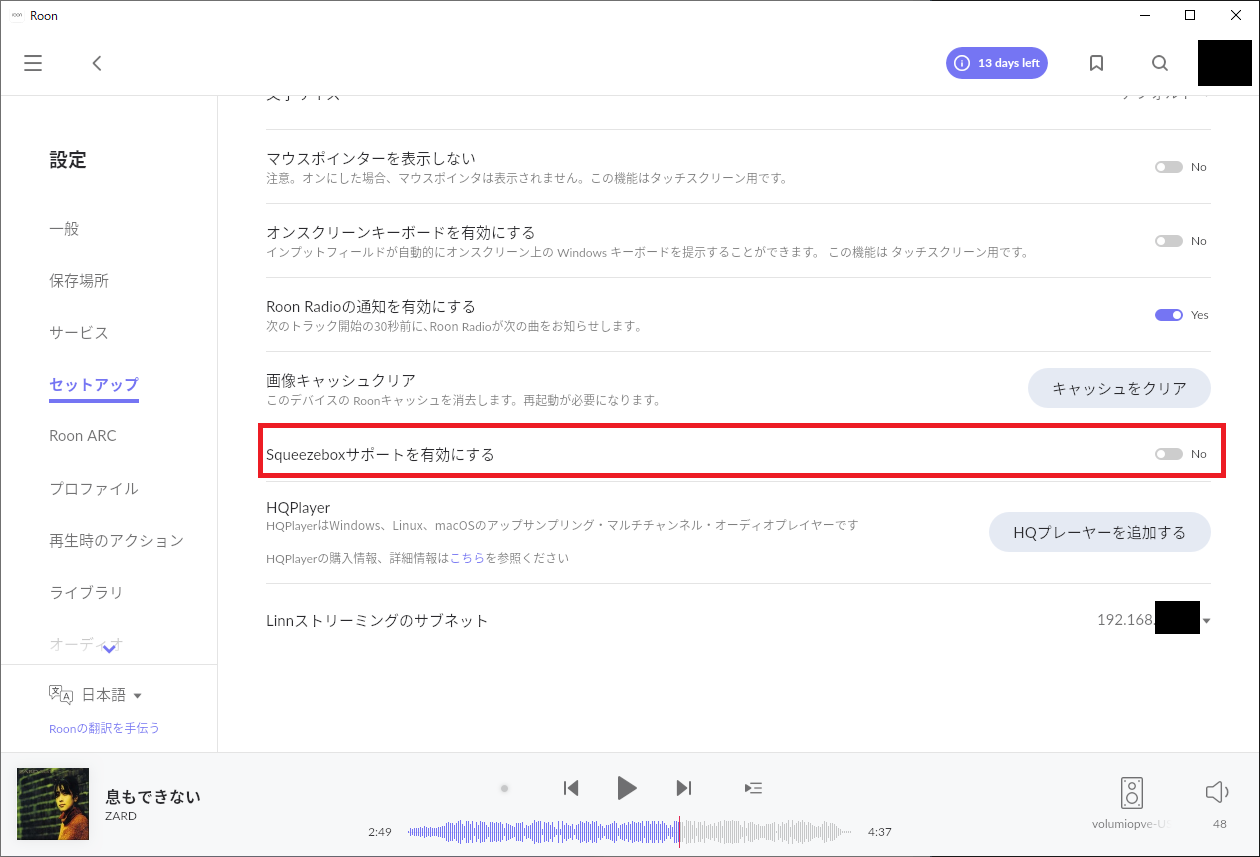
Task: Open プロファイル settings section
Action: [x=94, y=489]
